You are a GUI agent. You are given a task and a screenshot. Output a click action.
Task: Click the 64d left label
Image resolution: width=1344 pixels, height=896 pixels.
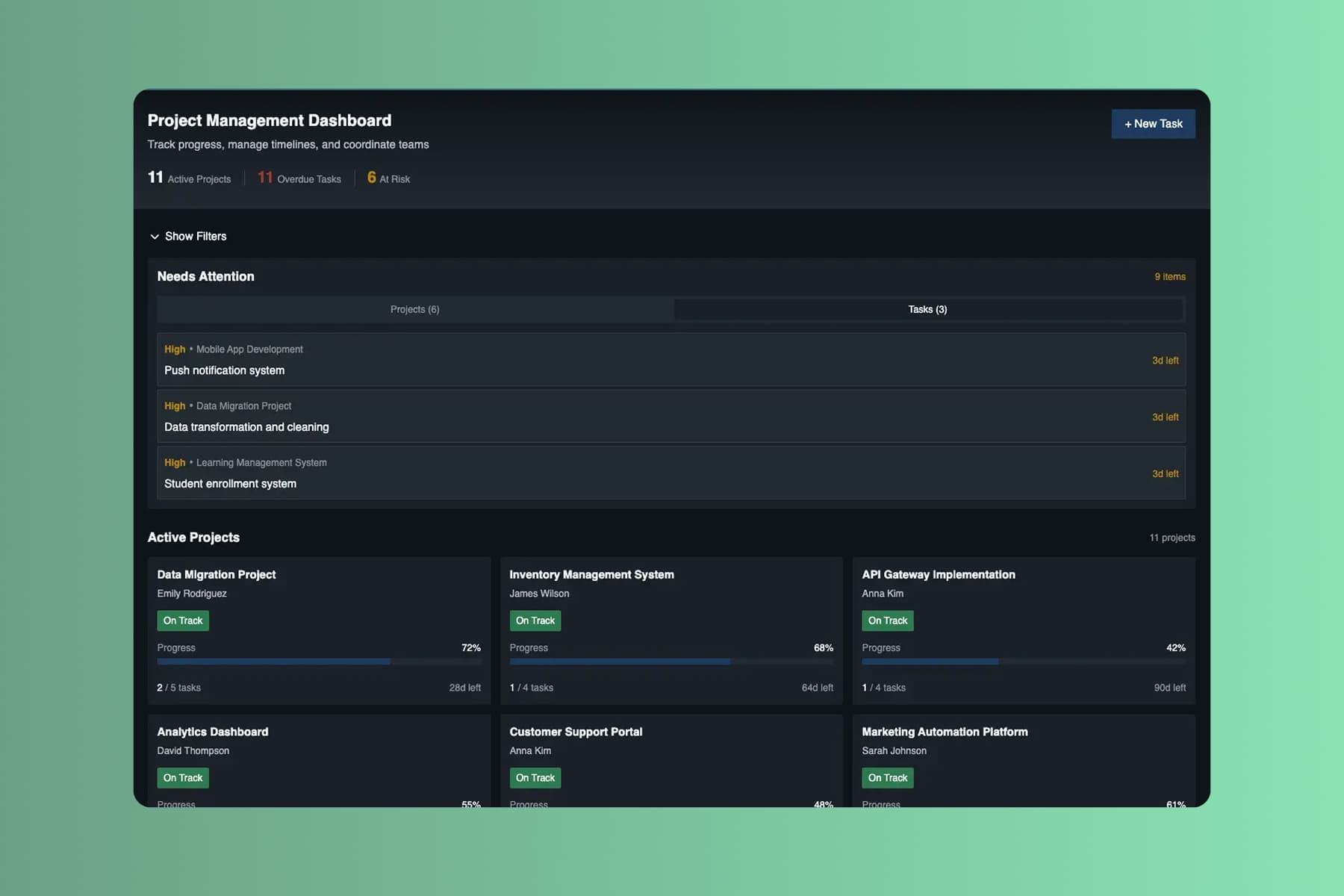[818, 688]
